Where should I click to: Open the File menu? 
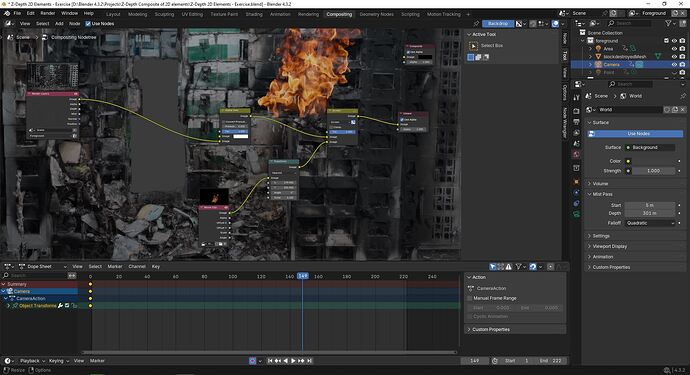[17, 13]
